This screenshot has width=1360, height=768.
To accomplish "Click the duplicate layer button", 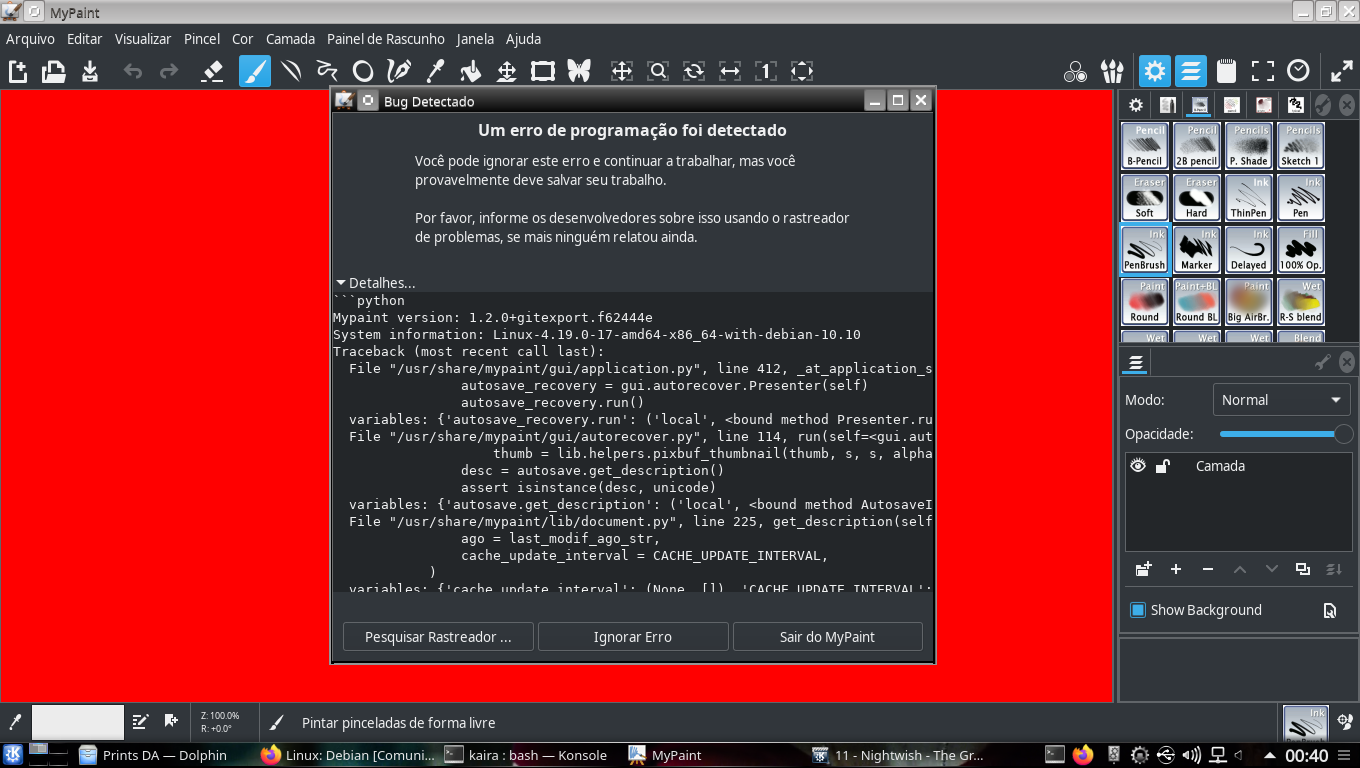I will click(x=1303, y=569).
